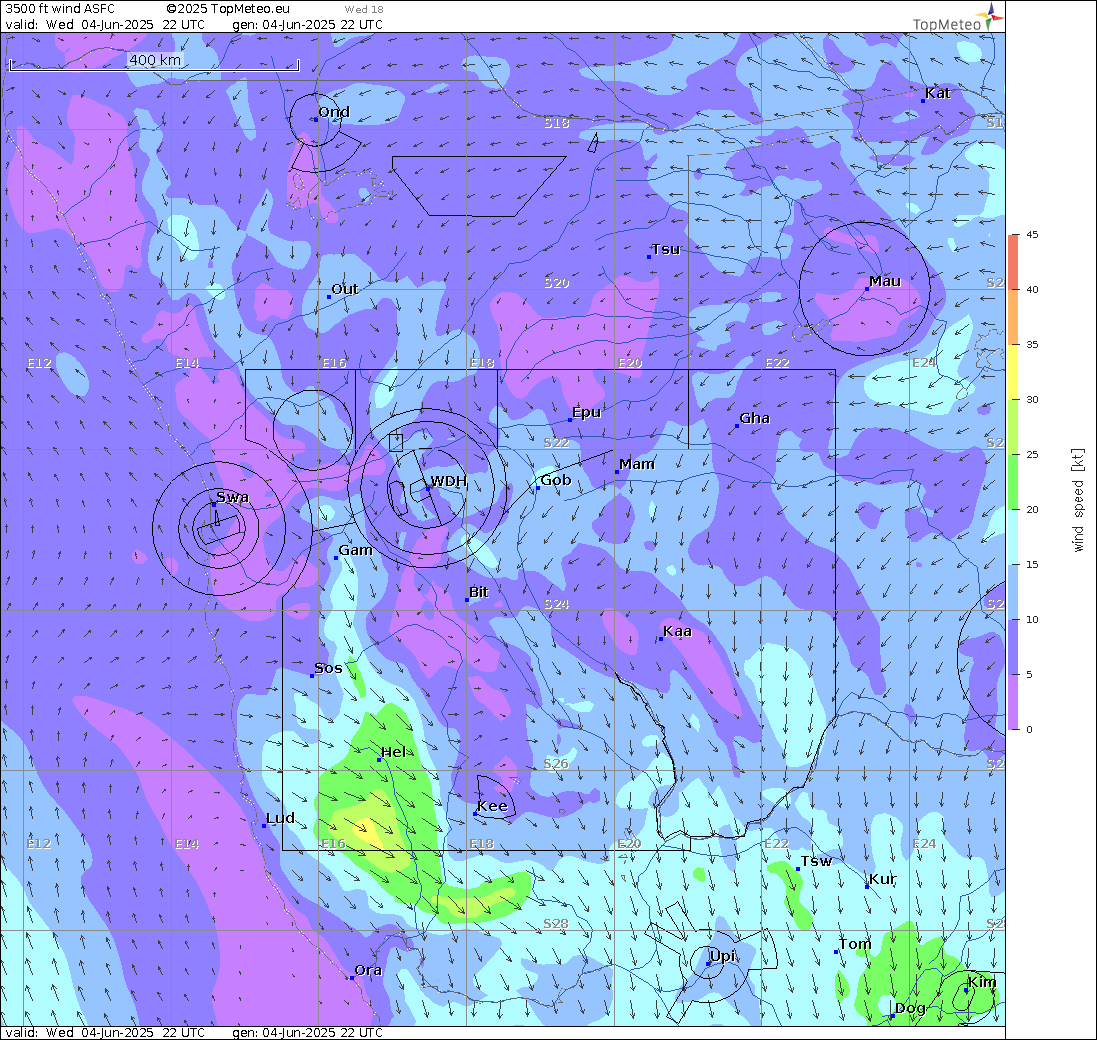Image resolution: width=1097 pixels, height=1040 pixels.
Task: Select the Gob station label
Action: (555, 480)
